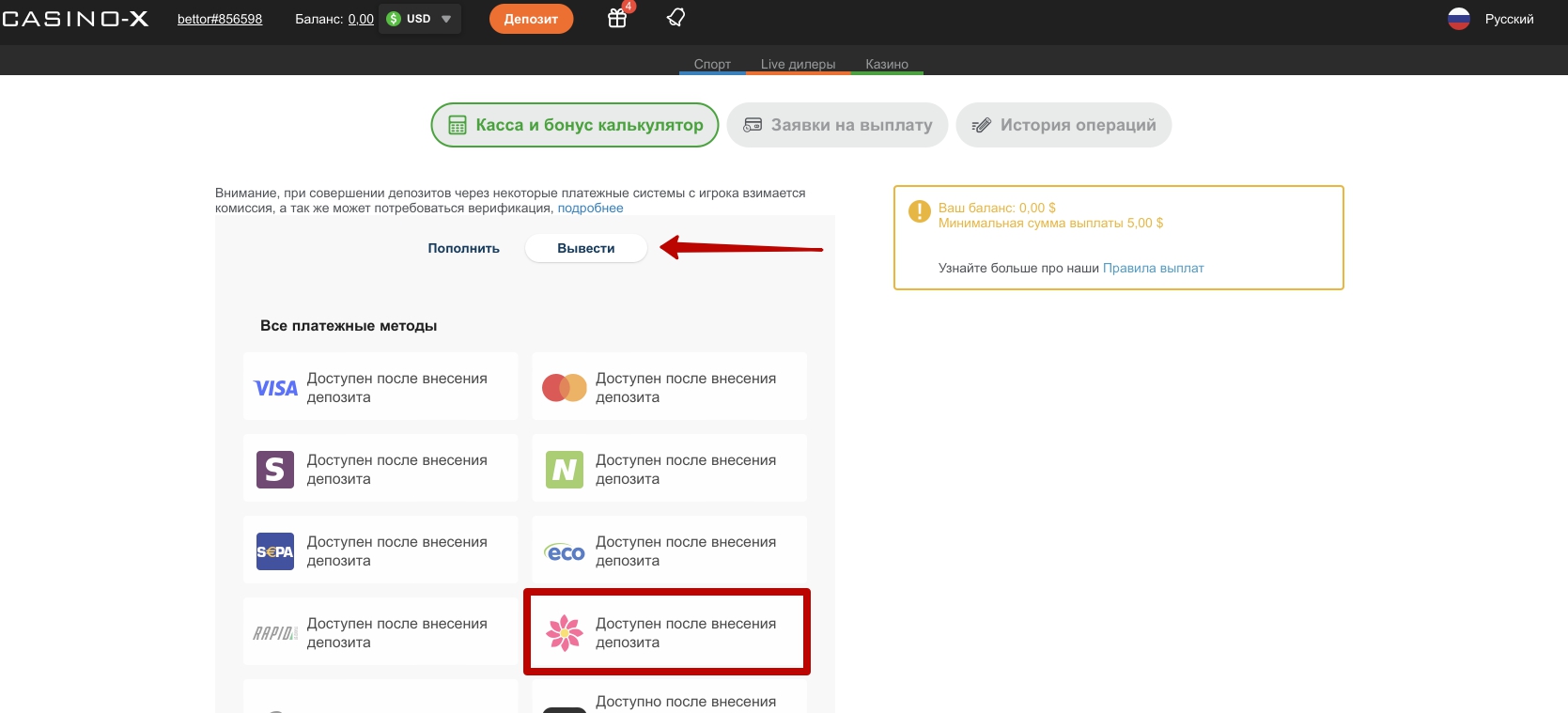The height and width of the screenshot is (713, 1568).
Task: Open the Правила выплат link
Action: 1153,268
